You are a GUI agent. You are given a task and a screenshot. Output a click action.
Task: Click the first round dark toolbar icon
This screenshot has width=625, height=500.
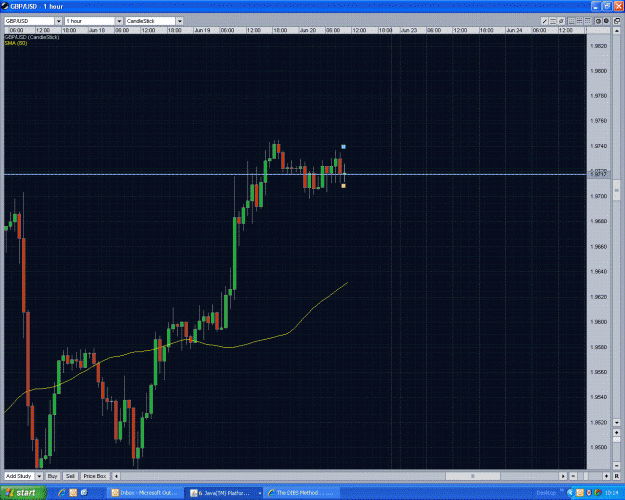598,21
